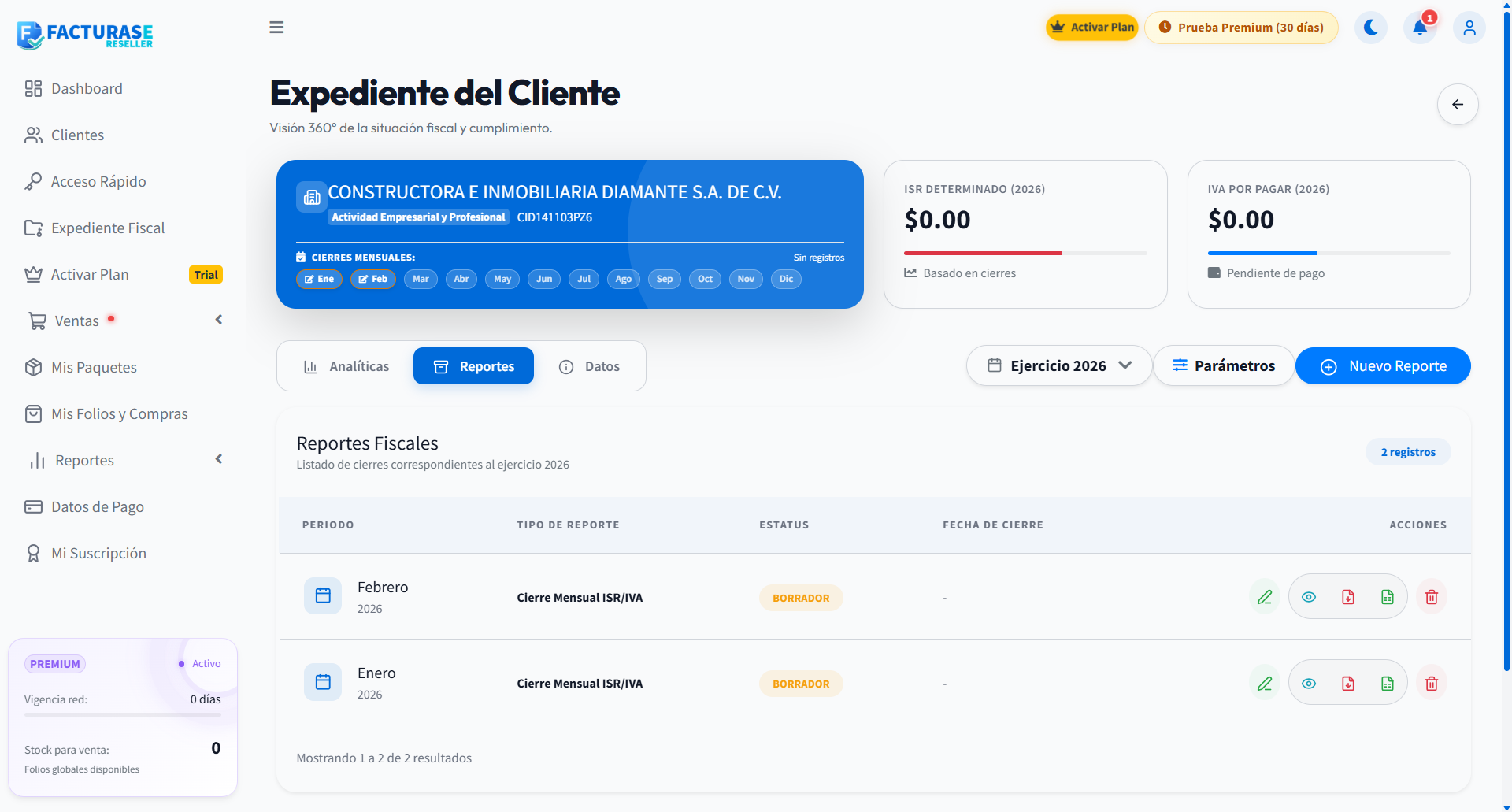This screenshot has height=812, width=1512.
Task: Open Parámetros settings
Action: point(1224,365)
